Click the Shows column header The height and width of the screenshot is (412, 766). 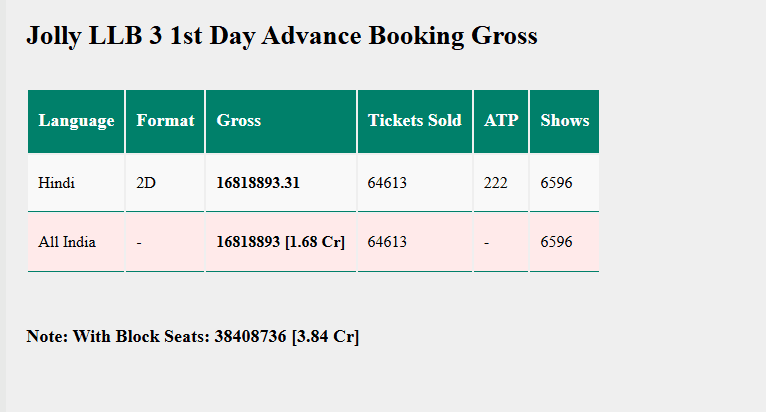[x=564, y=120]
